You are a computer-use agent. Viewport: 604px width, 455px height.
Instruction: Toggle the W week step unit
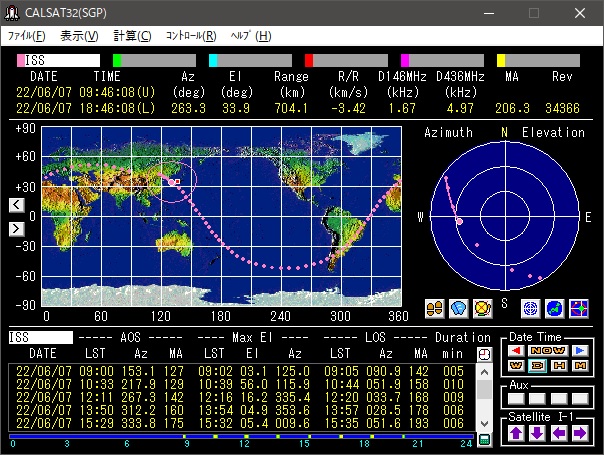click(517, 364)
